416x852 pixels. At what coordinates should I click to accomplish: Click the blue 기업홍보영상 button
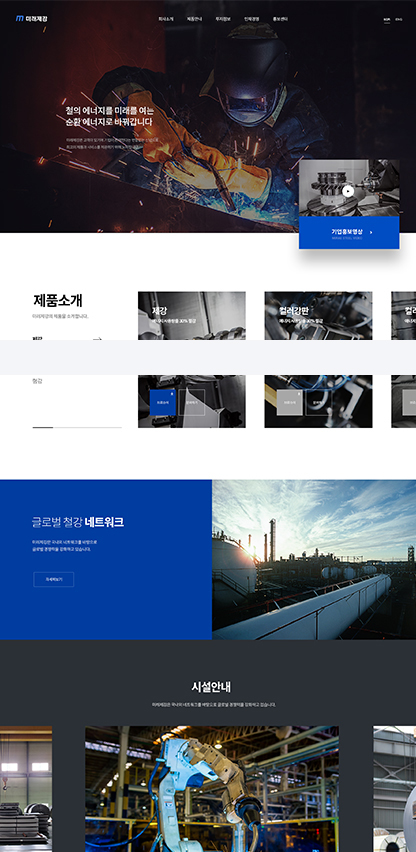(x=349, y=233)
